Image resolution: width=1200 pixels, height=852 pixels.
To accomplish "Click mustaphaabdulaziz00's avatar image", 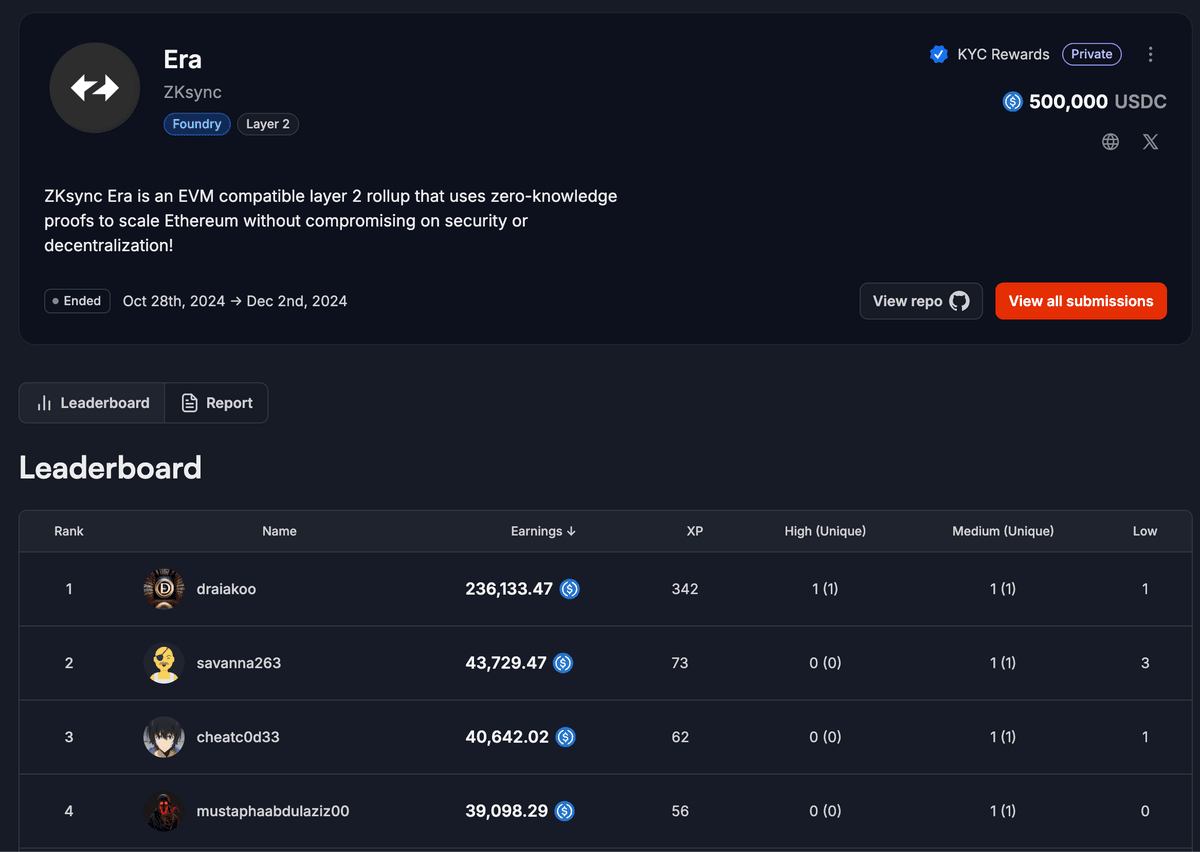I will click(163, 811).
